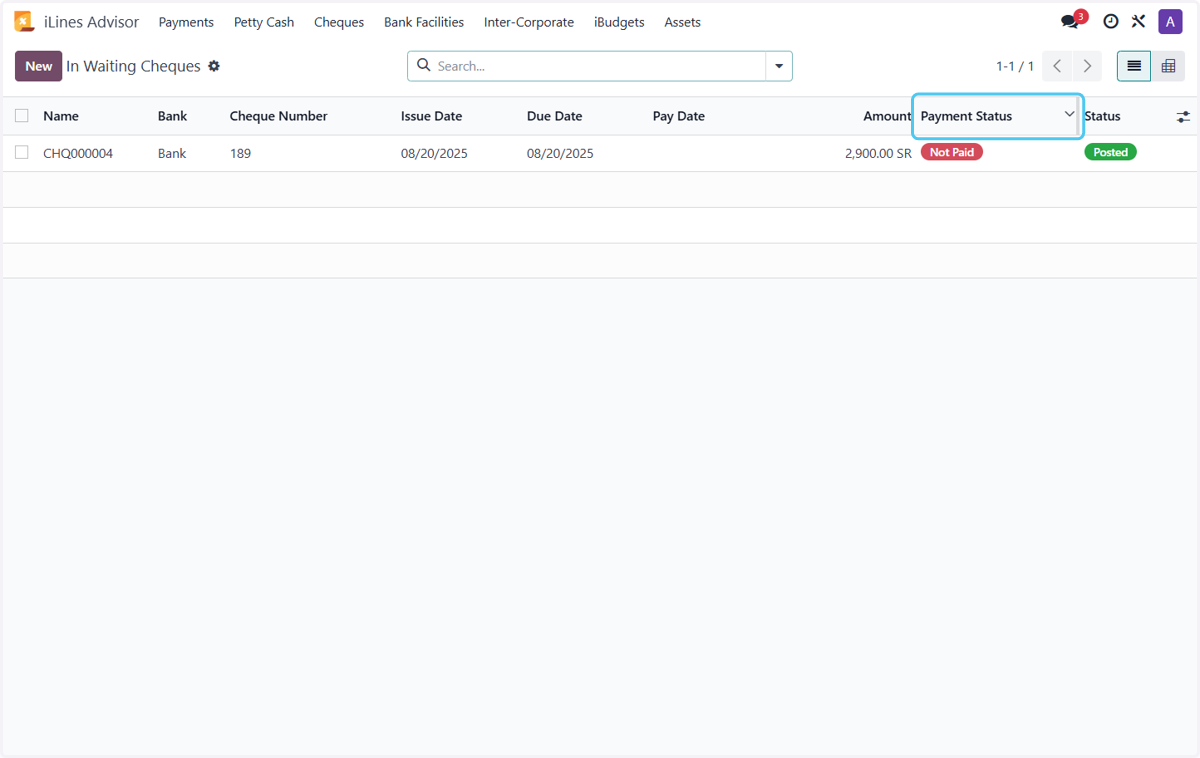
Task: Open the Cheques menu
Action: [x=339, y=22]
